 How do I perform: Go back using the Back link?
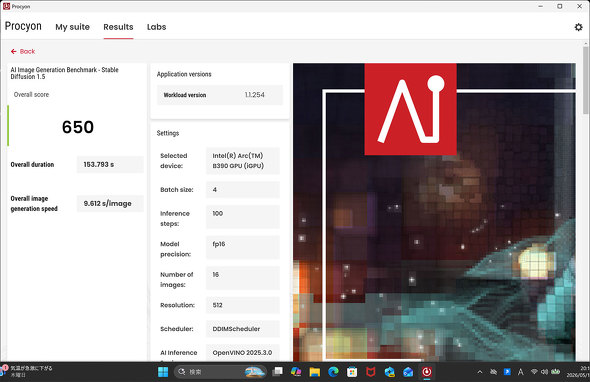(23, 52)
